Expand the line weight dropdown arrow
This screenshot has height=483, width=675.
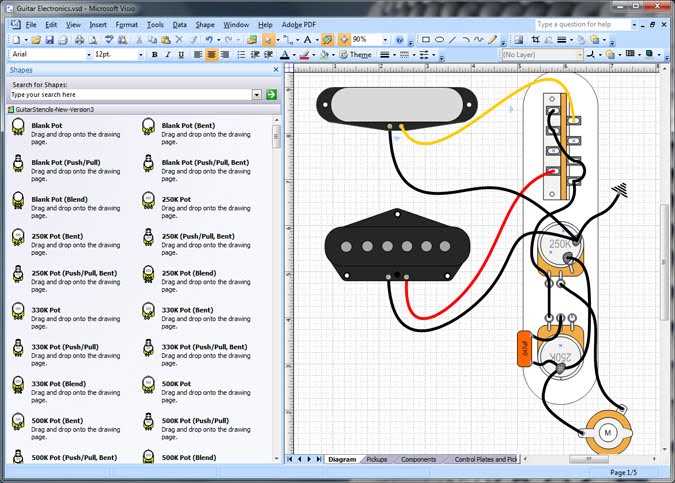click(x=394, y=55)
